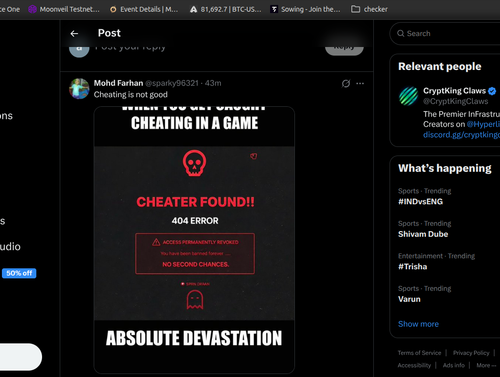Click the 'Cheating is not good' text
Viewport: 500px width, 377px height.
point(131,95)
